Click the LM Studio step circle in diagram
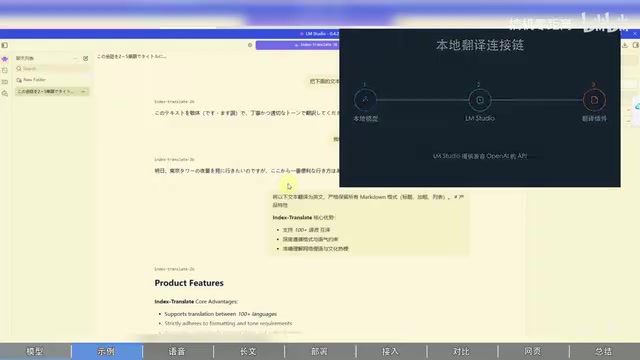Image resolution: width=640 pixels, height=360 pixels. 480,100
